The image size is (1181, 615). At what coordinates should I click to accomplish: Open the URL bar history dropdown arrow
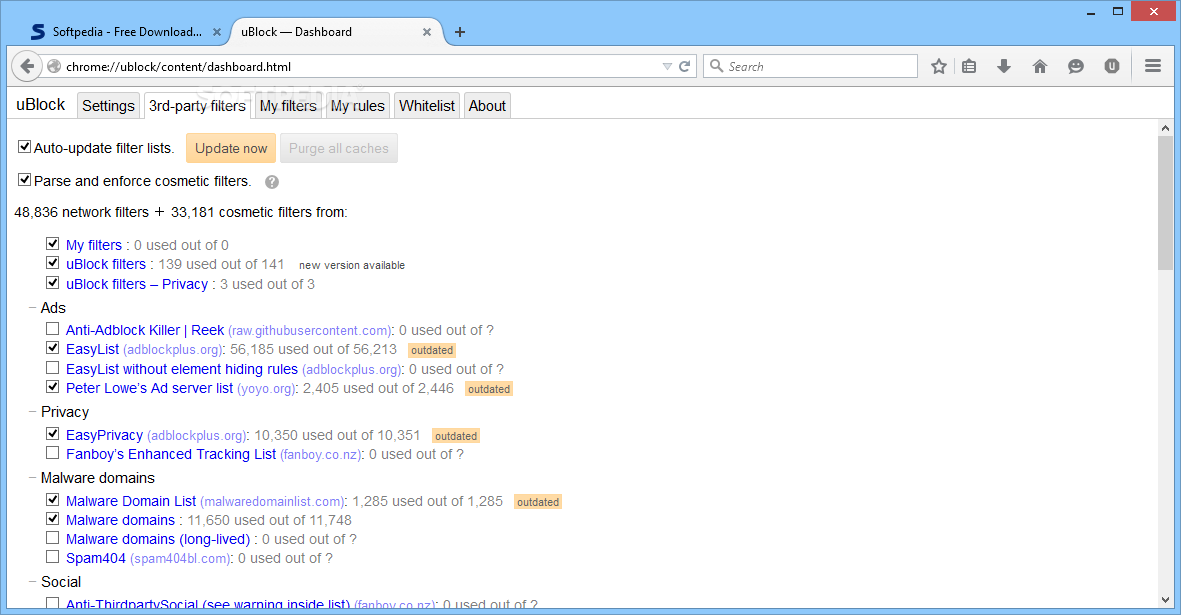(667, 66)
